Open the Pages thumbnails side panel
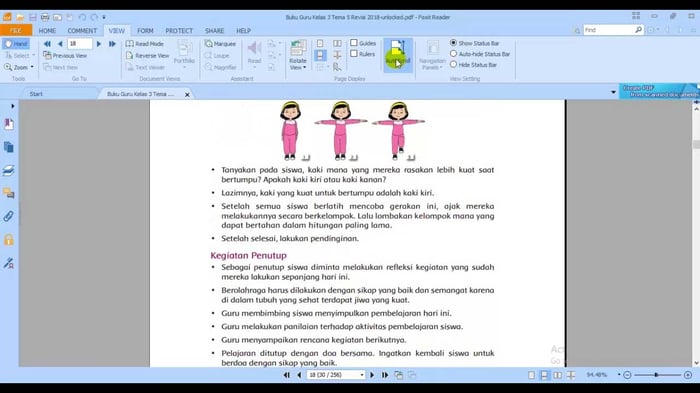Image resolution: width=700 pixels, height=393 pixels. click(9, 147)
